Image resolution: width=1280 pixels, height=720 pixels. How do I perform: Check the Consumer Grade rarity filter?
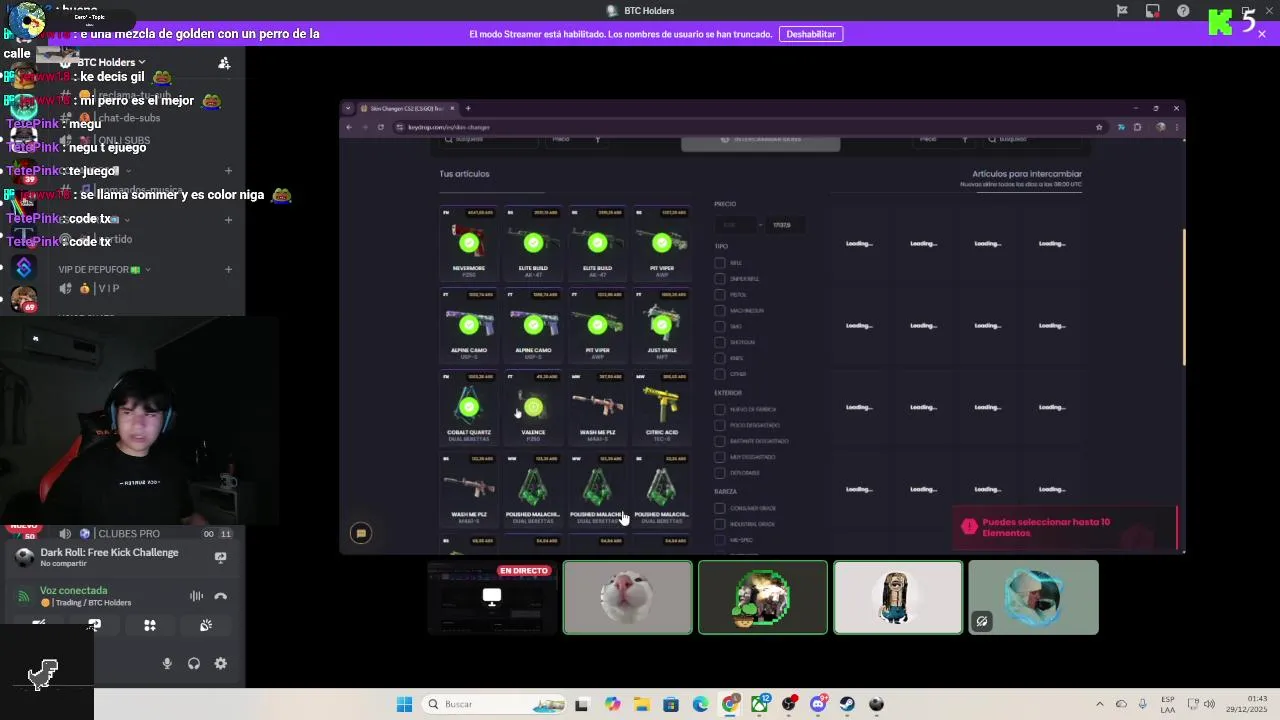pos(720,508)
